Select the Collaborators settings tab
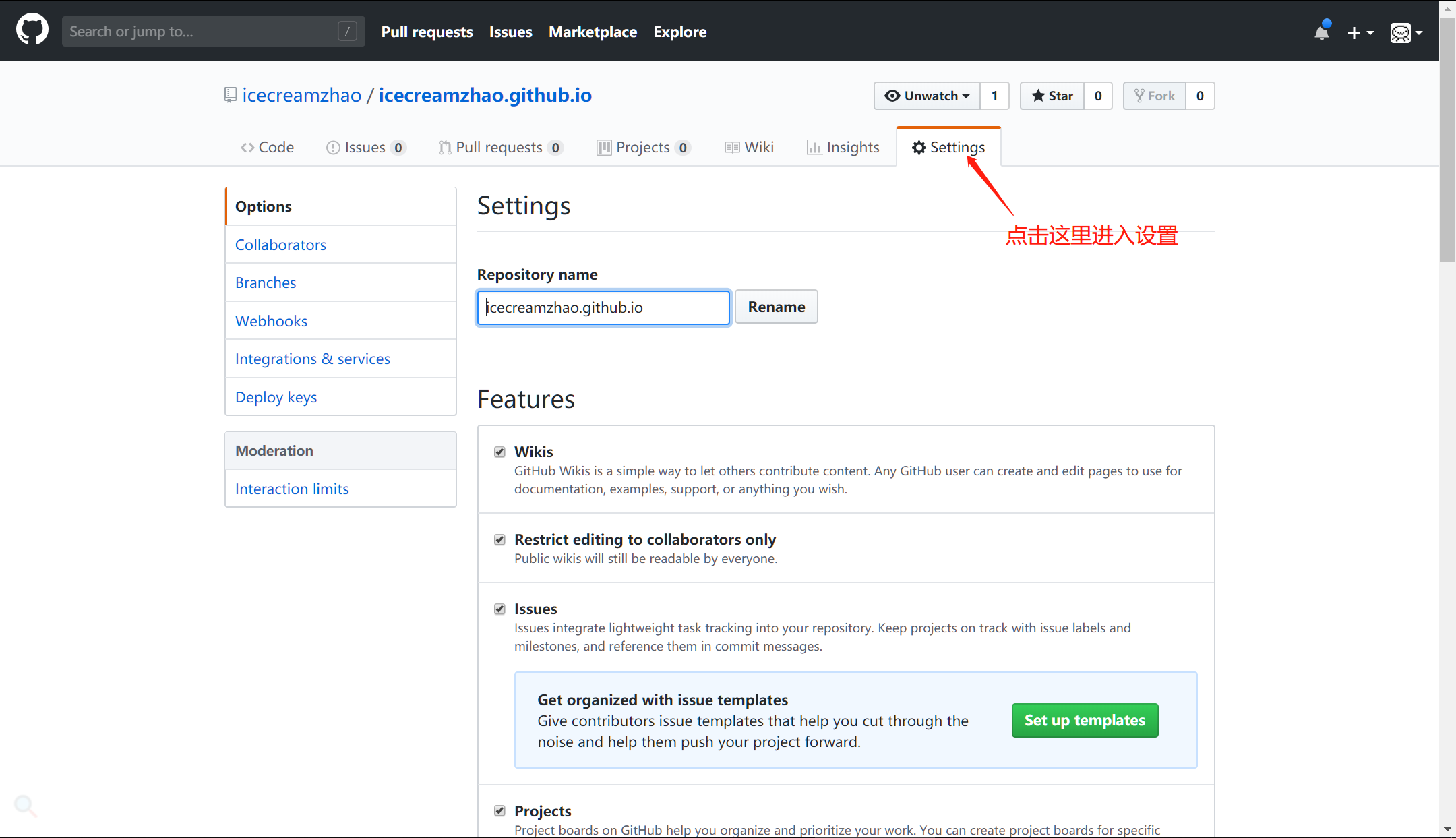Image resolution: width=1456 pixels, height=838 pixels. tap(281, 244)
